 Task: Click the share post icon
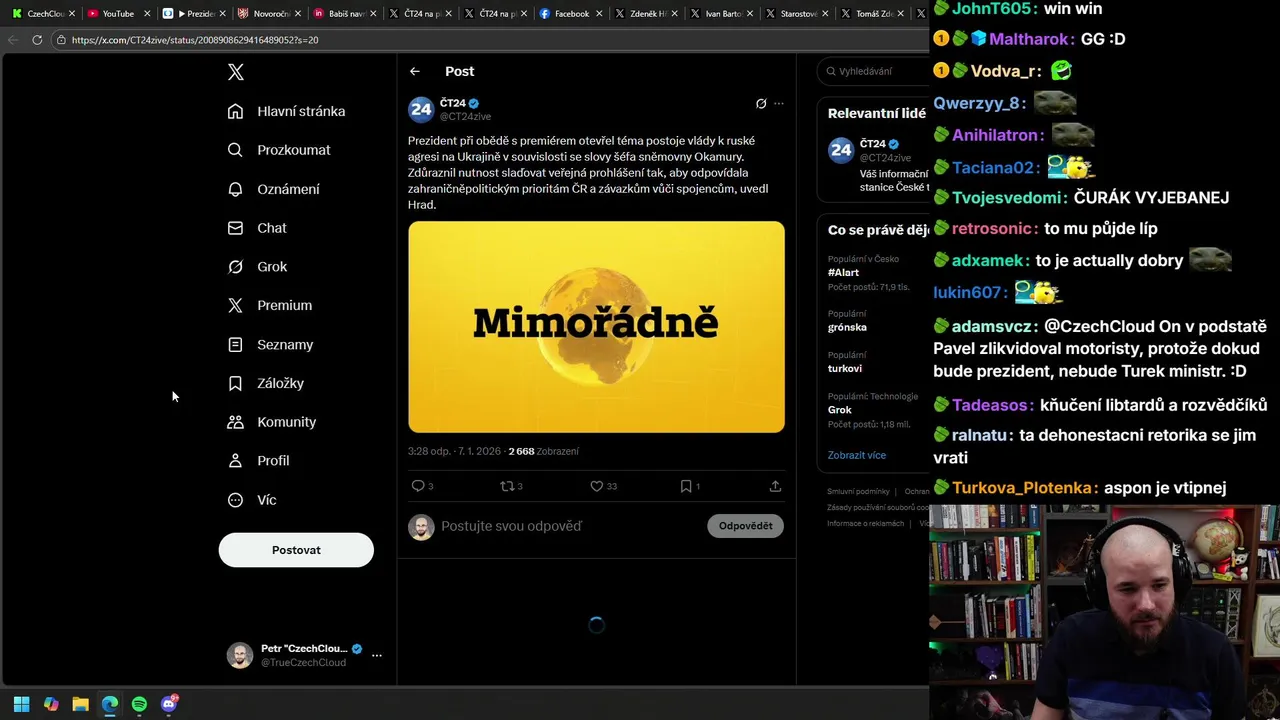(775, 486)
